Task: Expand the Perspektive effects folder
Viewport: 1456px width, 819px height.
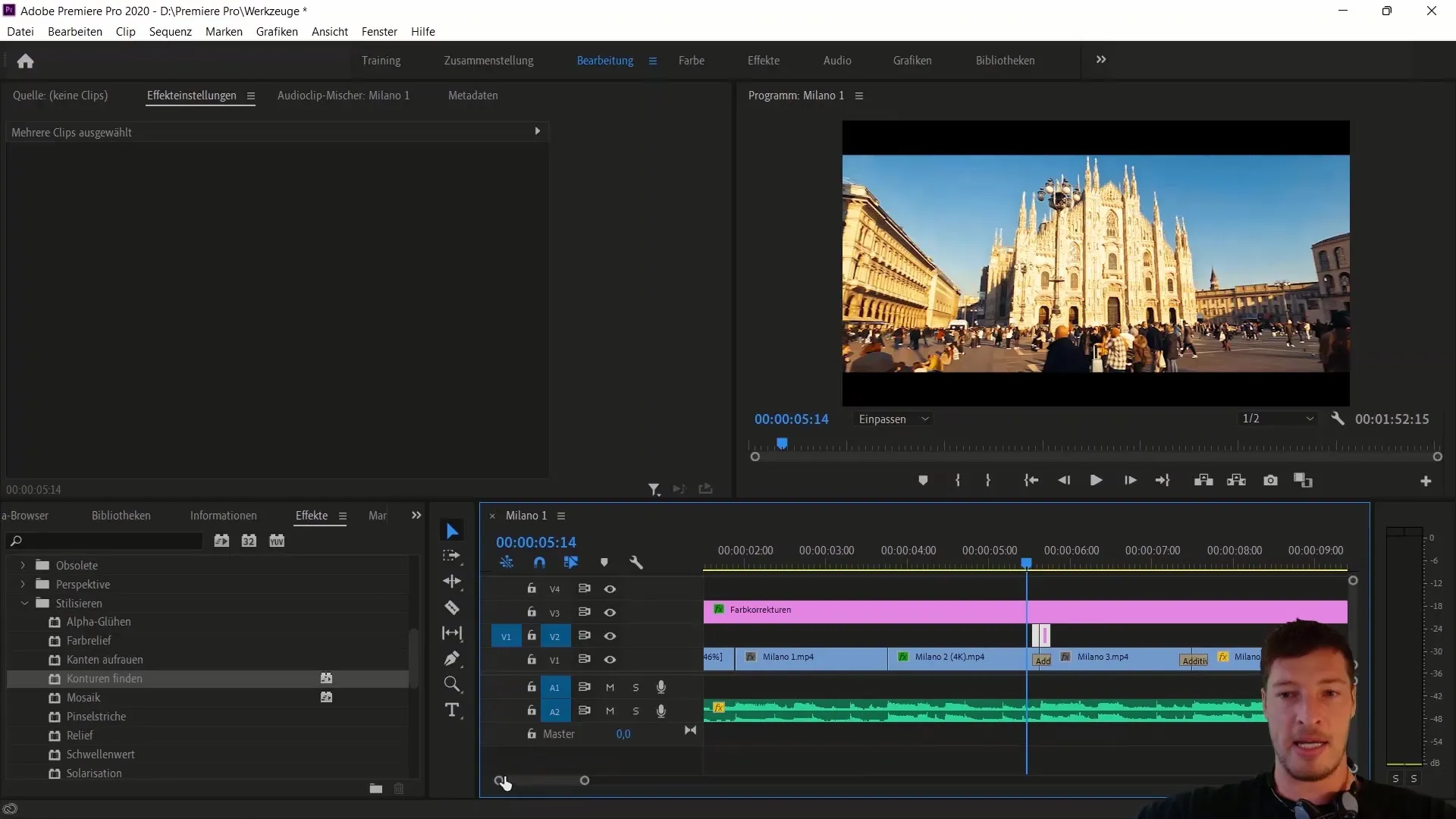Action: click(x=23, y=584)
